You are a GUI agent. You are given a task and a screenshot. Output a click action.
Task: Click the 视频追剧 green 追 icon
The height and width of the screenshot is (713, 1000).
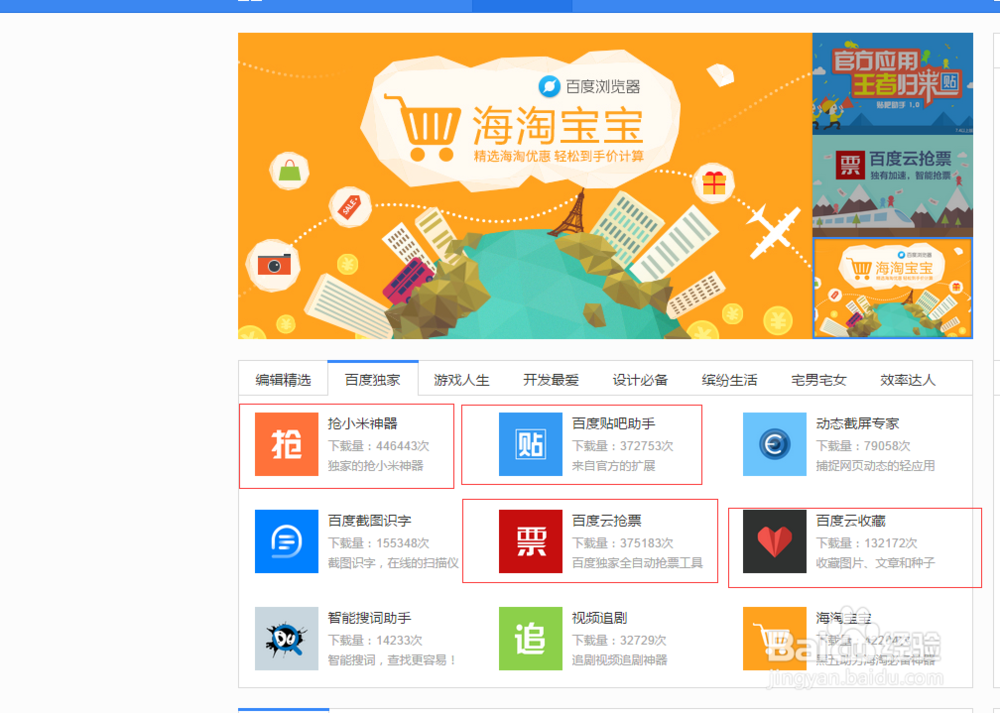pyautogui.click(x=530, y=638)
